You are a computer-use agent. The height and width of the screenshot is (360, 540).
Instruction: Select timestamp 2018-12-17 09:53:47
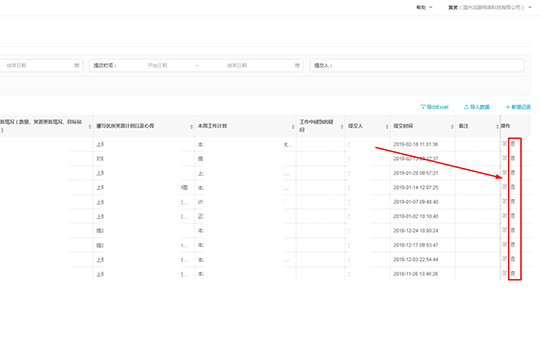click(416, 245)
